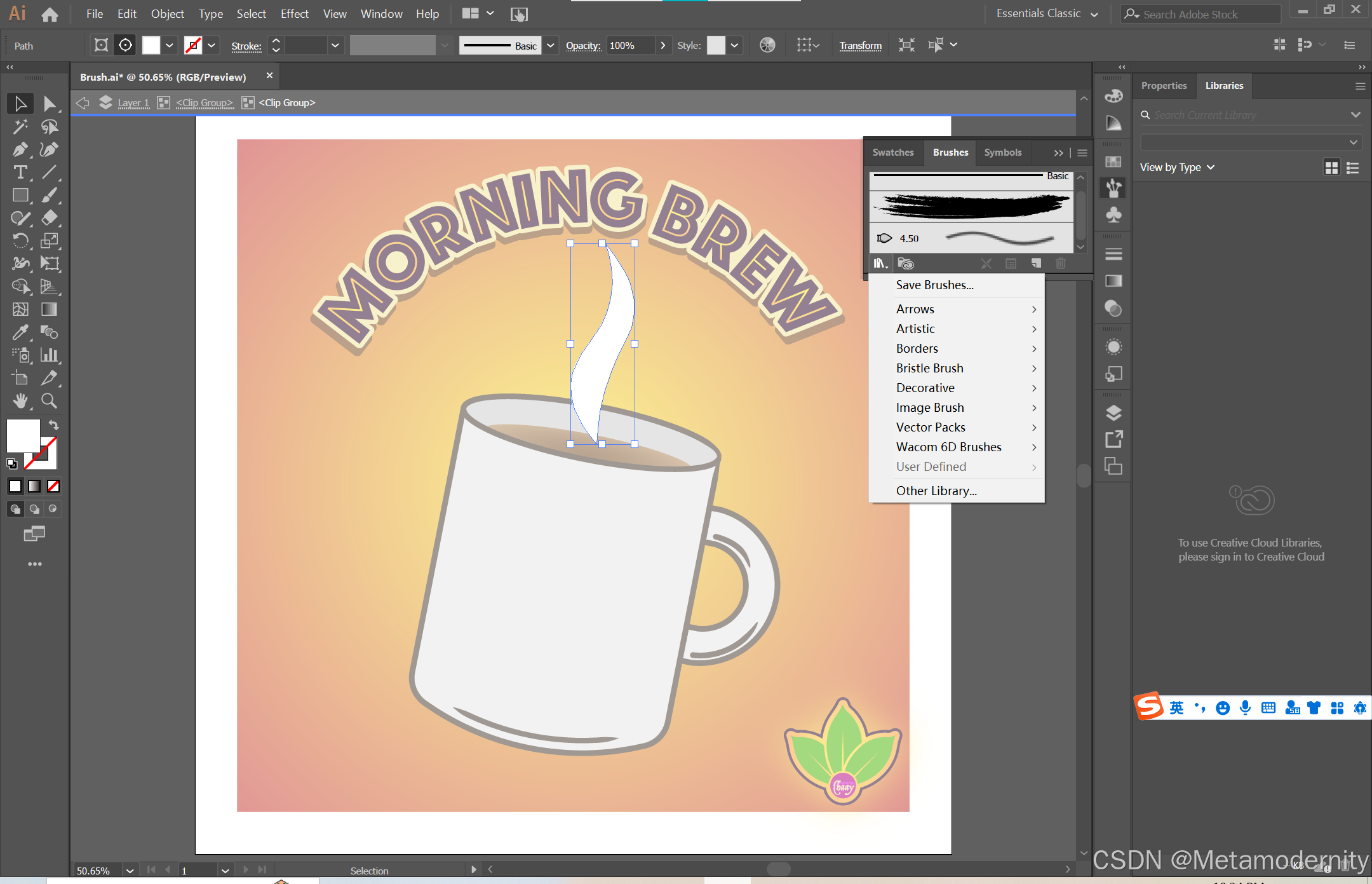The height and width of the screenshot is (884, 1372).
Task: Click the Transform link
Action: [x=860, y=46]
